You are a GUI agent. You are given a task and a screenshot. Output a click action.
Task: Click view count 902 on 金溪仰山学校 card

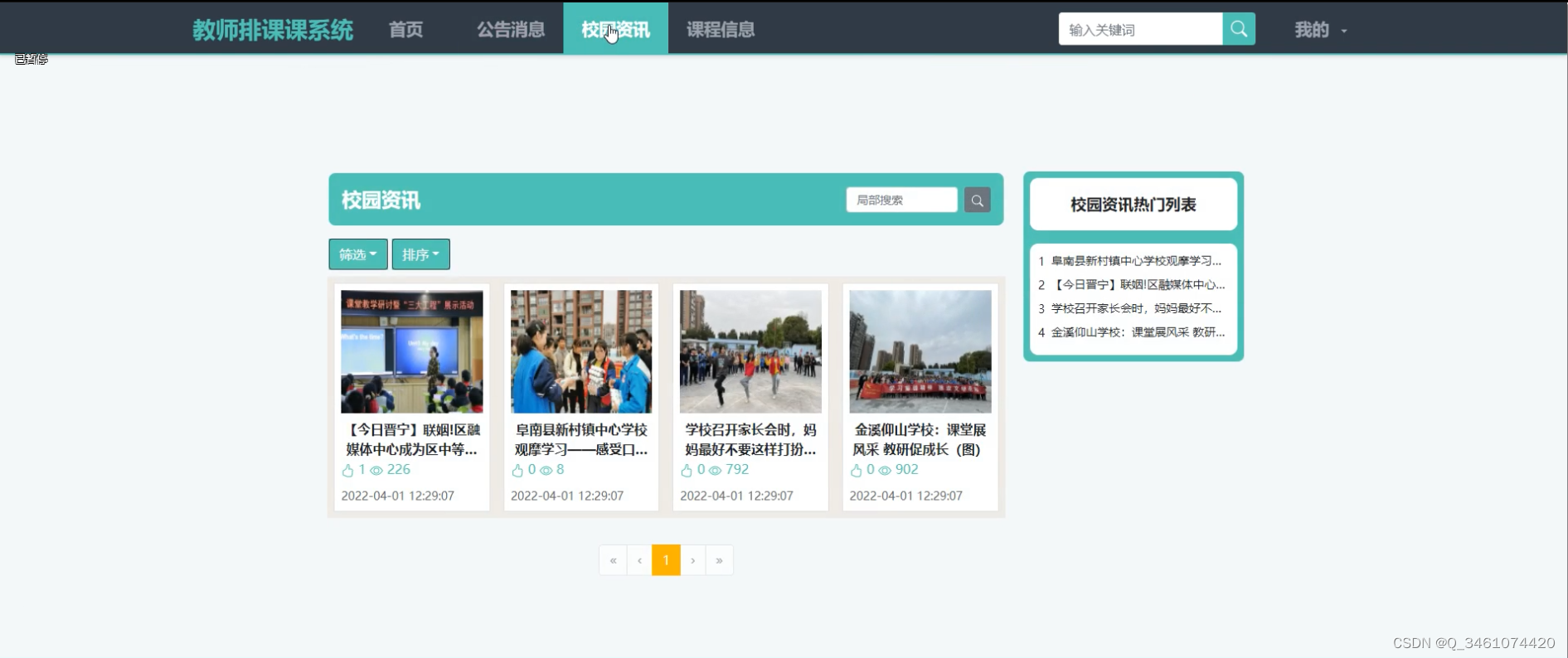tap(906, 470)
